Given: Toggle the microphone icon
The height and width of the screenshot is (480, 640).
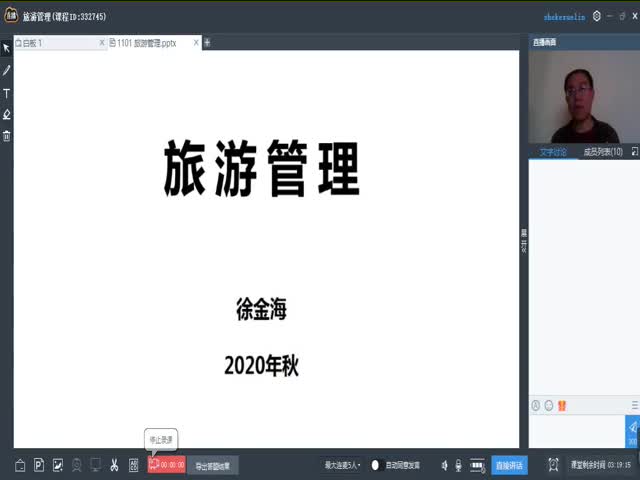Looking at the screenshot, I should [458, 465].
